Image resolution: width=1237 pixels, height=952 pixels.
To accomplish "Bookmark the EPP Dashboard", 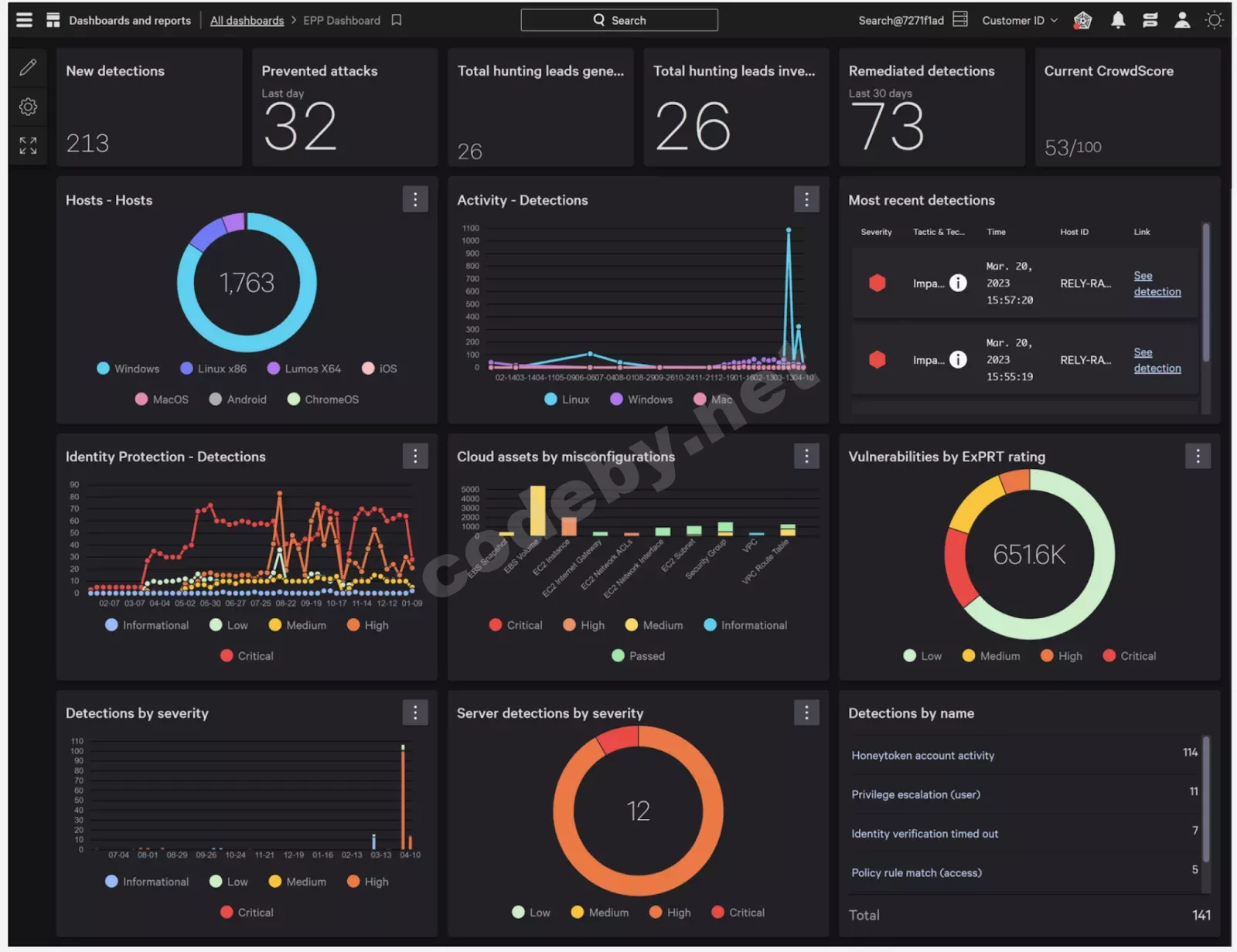I will point(397,20).
